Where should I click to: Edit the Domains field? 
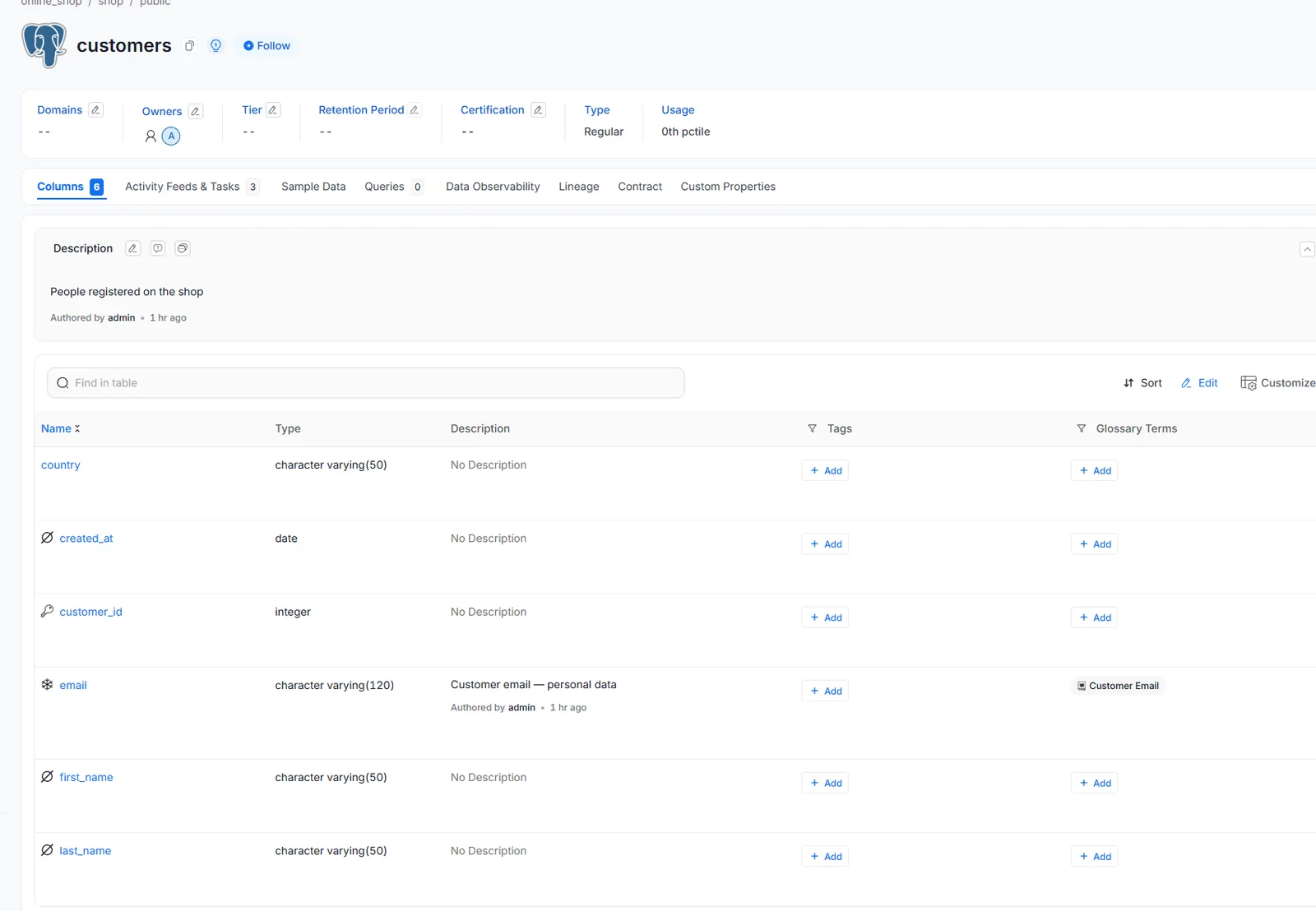coord(95,110)
